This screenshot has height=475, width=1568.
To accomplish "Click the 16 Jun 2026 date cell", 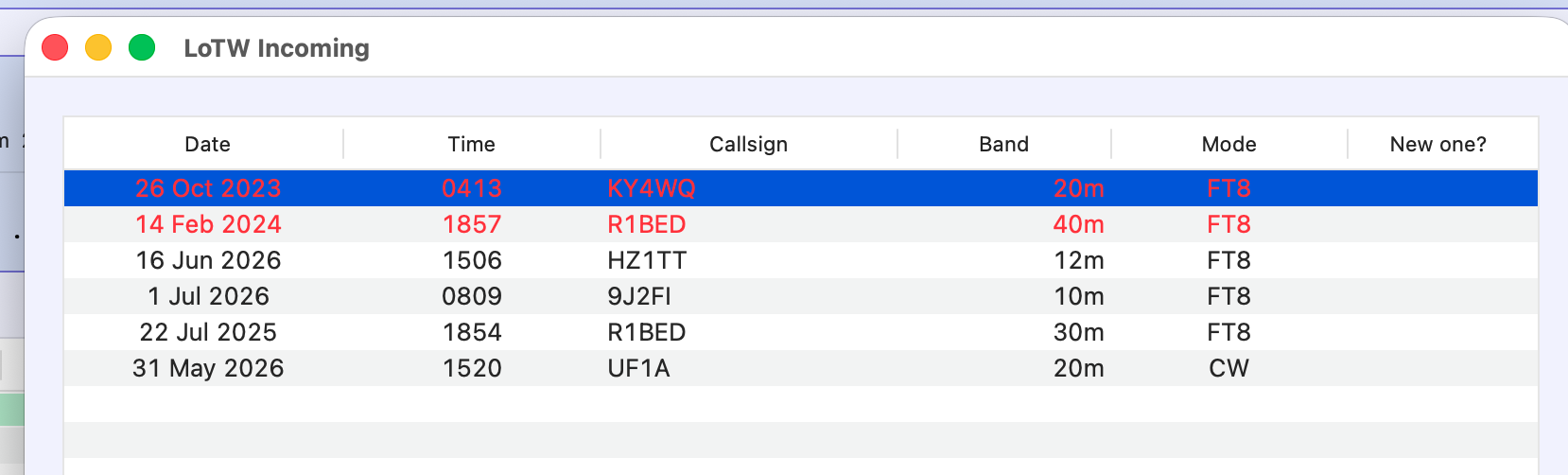I will click(x=208, y=260).
